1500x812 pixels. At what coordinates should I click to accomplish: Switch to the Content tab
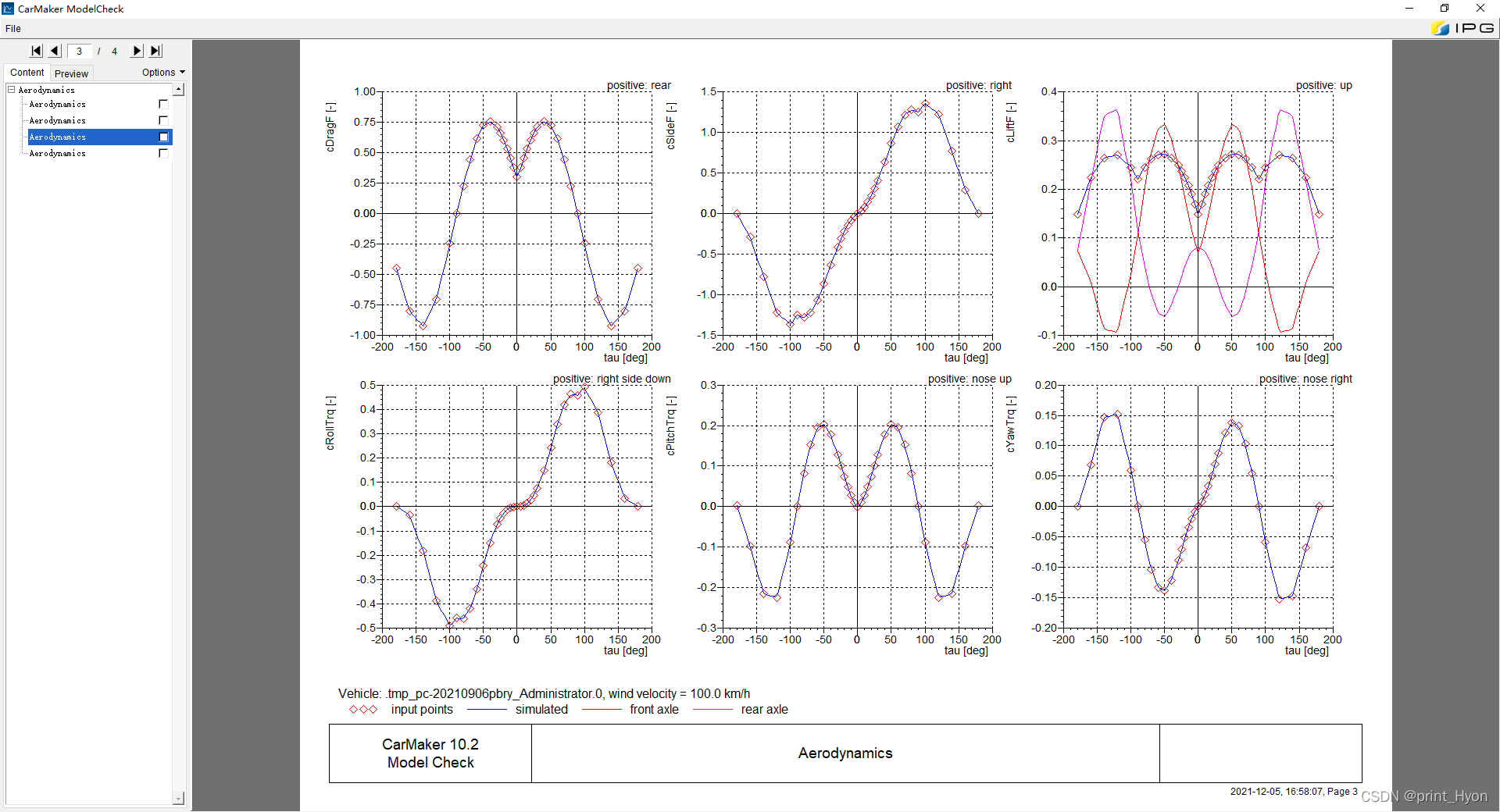pos(27,73)
